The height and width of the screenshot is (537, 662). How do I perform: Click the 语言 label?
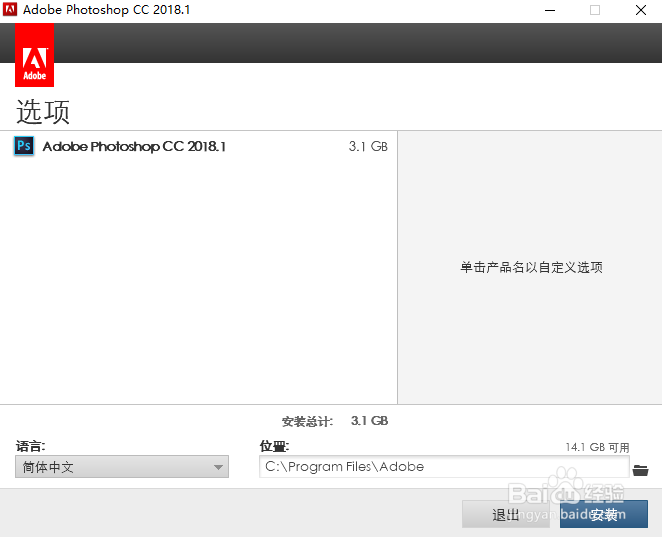point(30,446)
